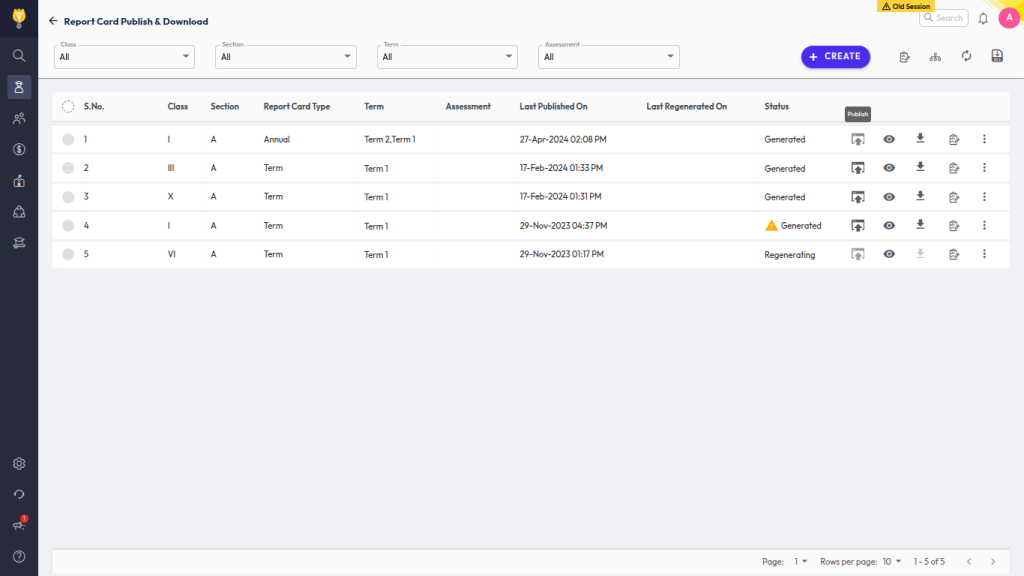Go back using the arrow beside Report Card title
This screenshot has height=576, width=1024.
tap(53, 21)
